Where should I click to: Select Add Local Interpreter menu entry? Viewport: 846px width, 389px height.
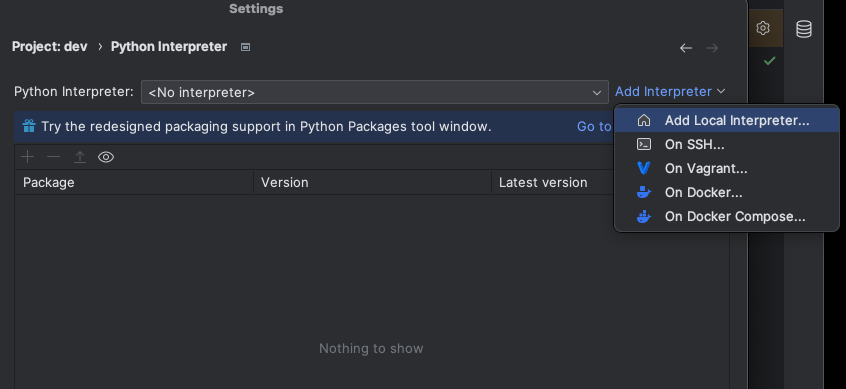click(727, 120)
